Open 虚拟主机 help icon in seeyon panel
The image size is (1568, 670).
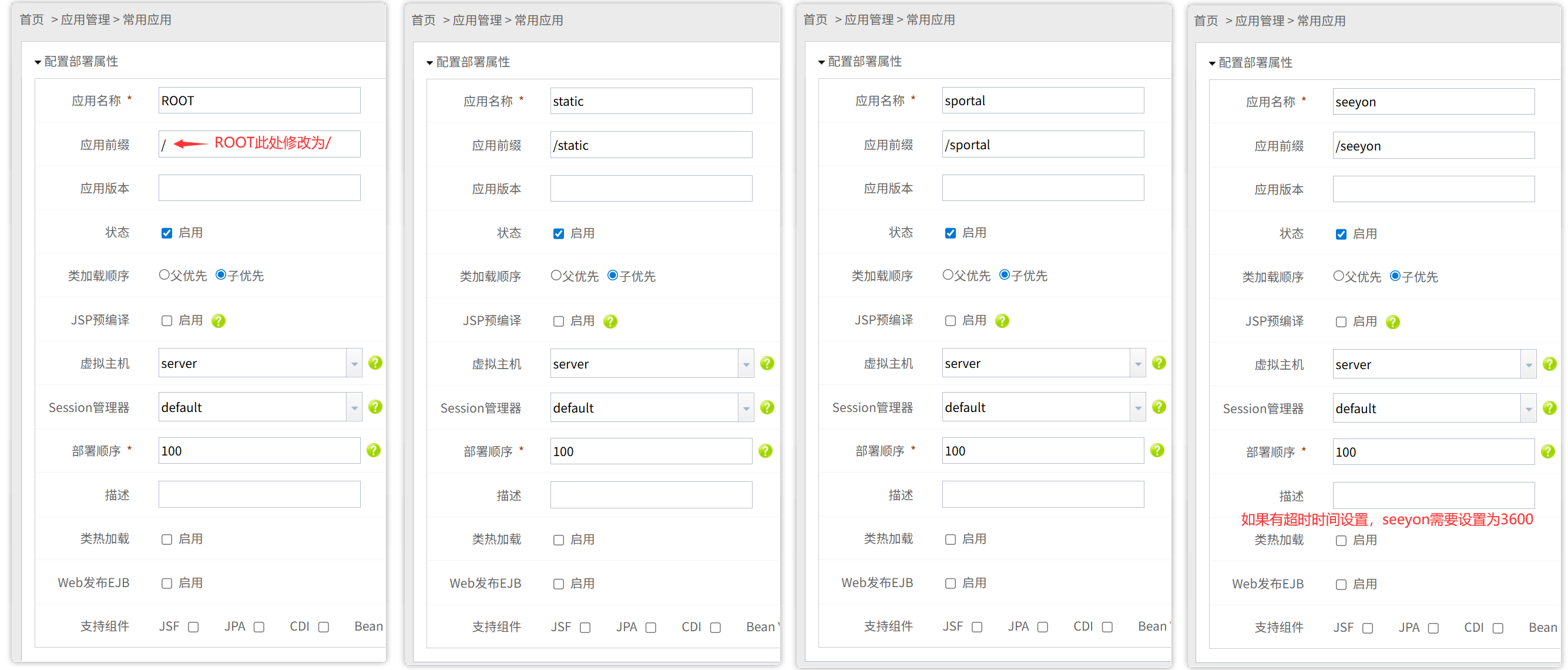tap(1550, 364)
